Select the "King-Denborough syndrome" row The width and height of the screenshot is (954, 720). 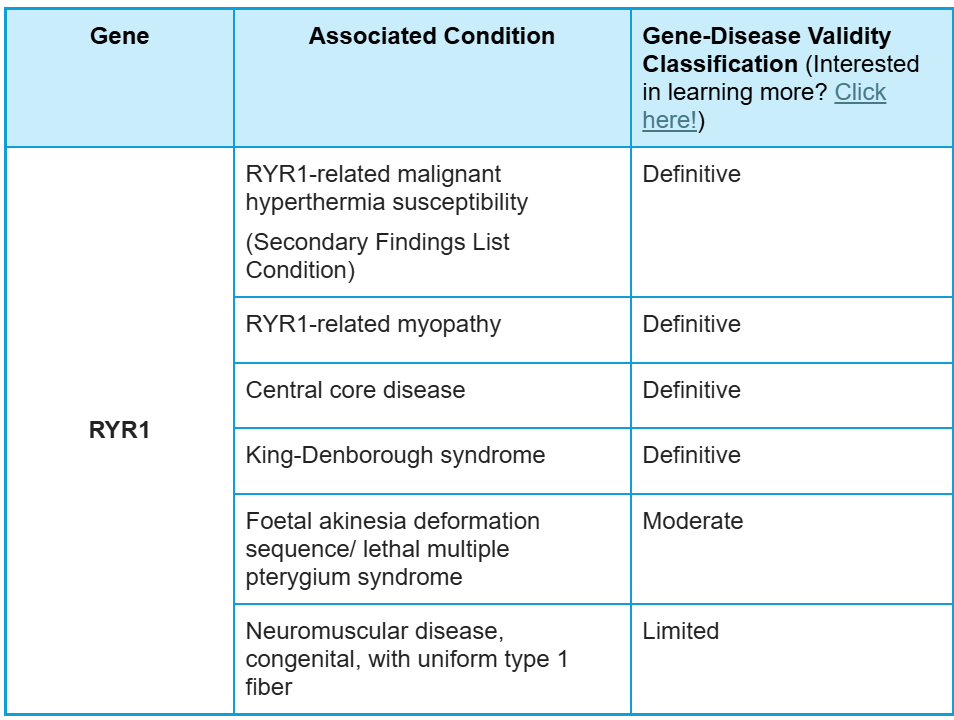point(395,455)
